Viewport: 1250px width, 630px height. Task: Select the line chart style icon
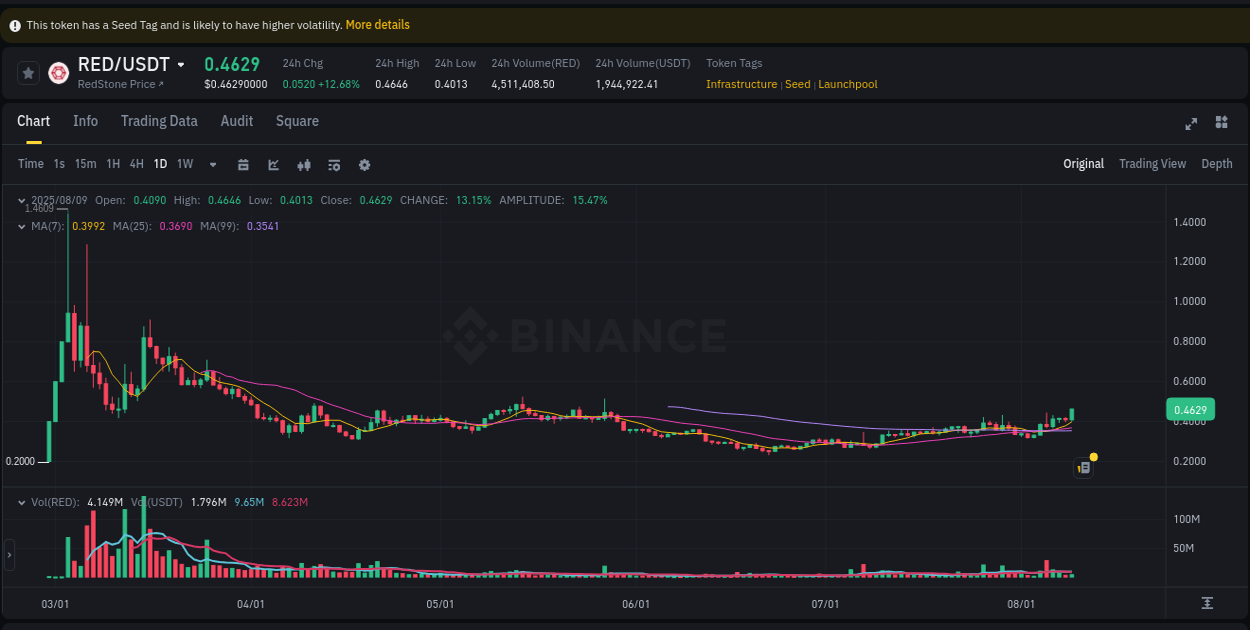(x=273, y=164)
